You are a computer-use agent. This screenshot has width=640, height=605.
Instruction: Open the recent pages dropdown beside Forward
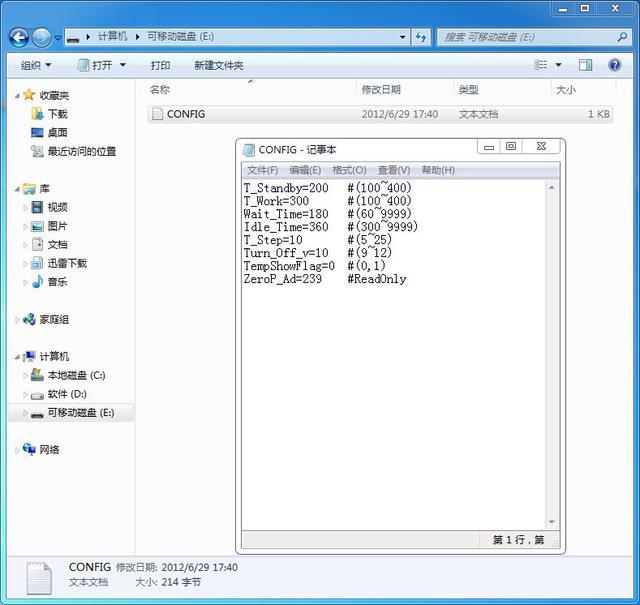tap(58, 38)
